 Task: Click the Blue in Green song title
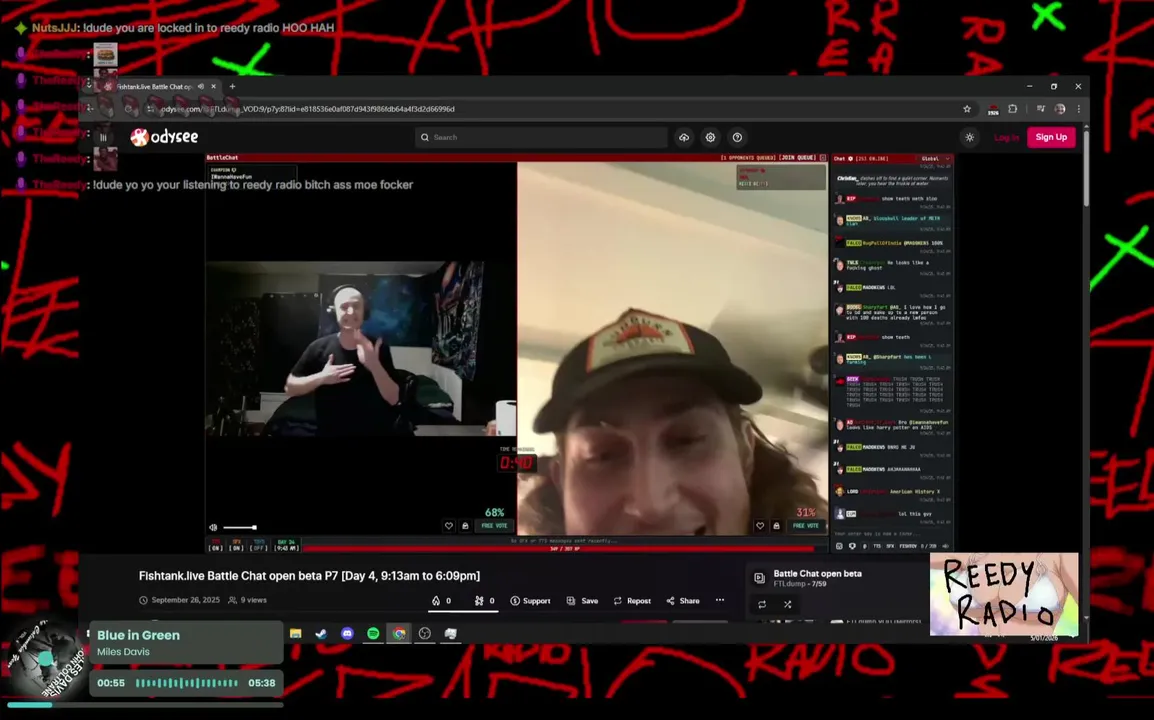138,635
